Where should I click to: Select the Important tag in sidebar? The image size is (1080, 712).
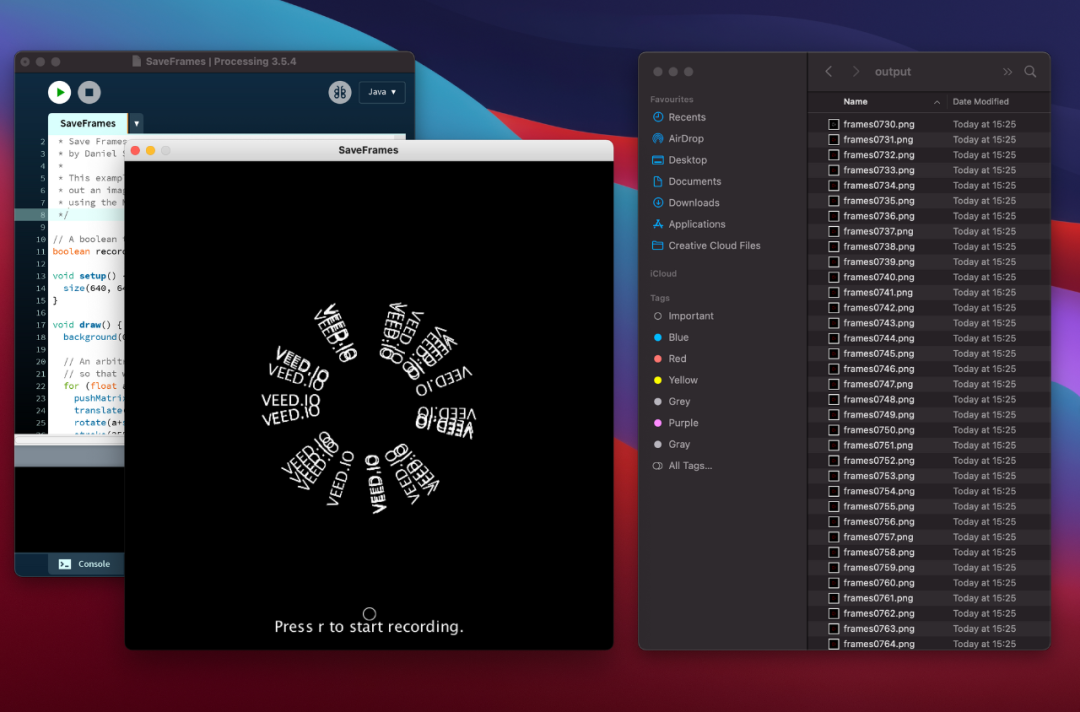(x=683, y=316)
